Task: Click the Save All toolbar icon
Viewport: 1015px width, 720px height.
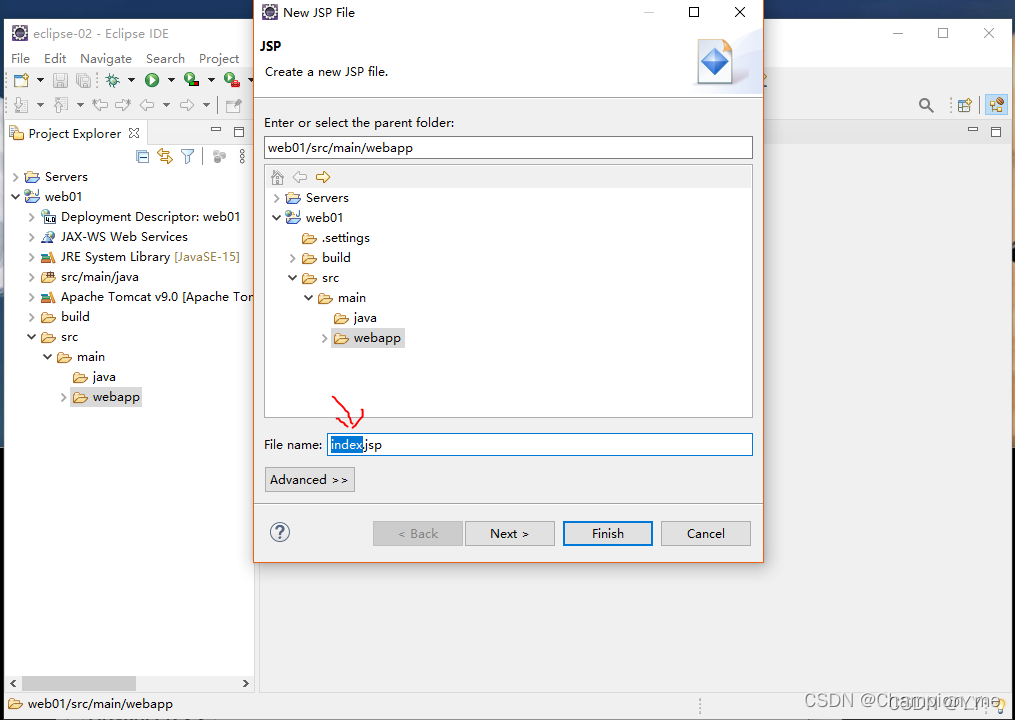Action: pyautogui.click(x=84, y=80)
